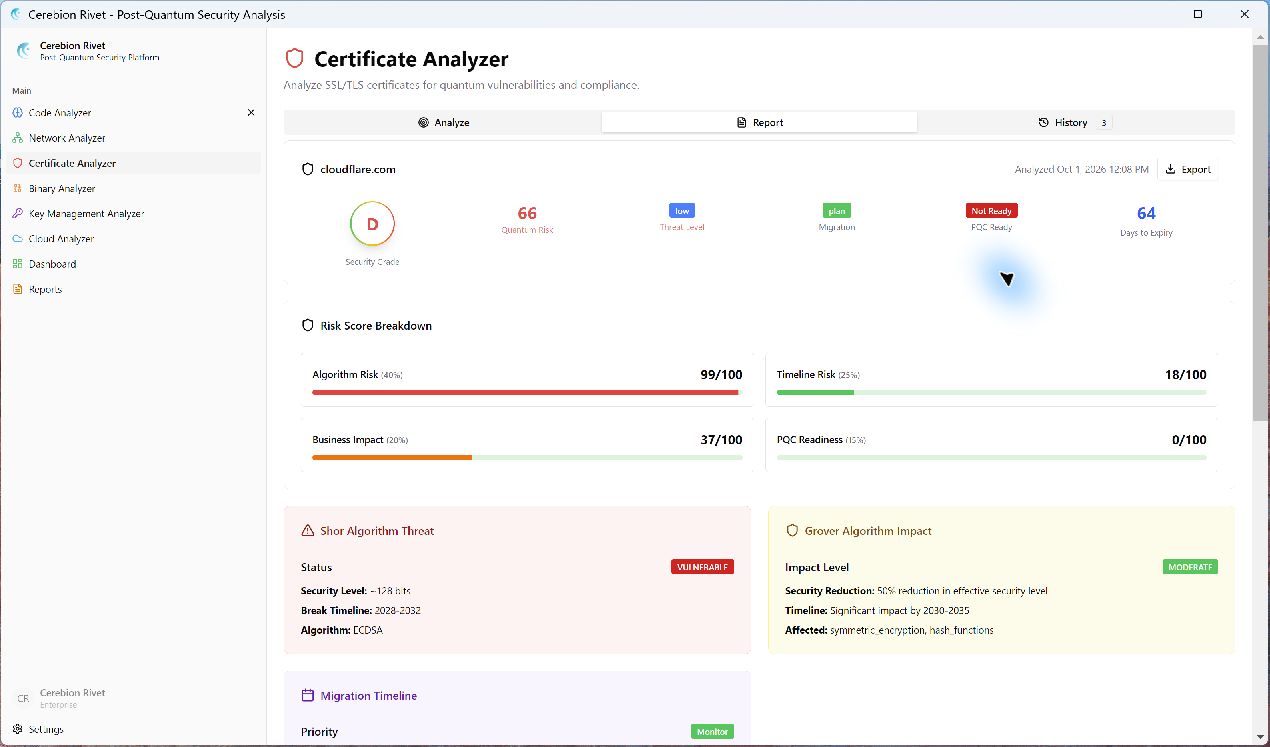This screenshot has width=1270, height=747.
Task: Click the Binary Analyzer icon
Action: 18,188
